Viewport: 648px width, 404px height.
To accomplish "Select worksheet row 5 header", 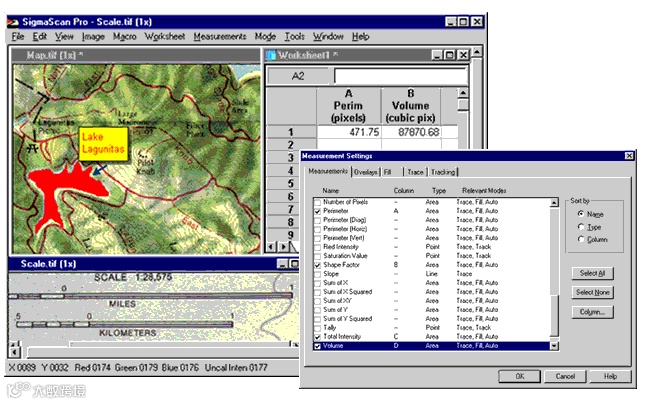I will pyautogui.click(x=291, y=183).
